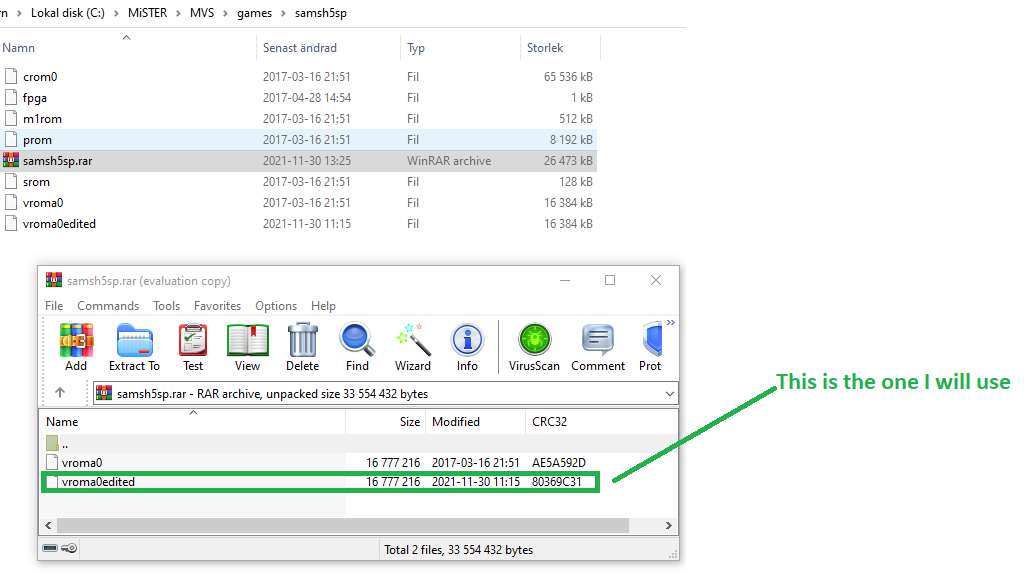1033x578 pixels.
Task: Expand the archive path dropdown
Action: click(669, 393)
